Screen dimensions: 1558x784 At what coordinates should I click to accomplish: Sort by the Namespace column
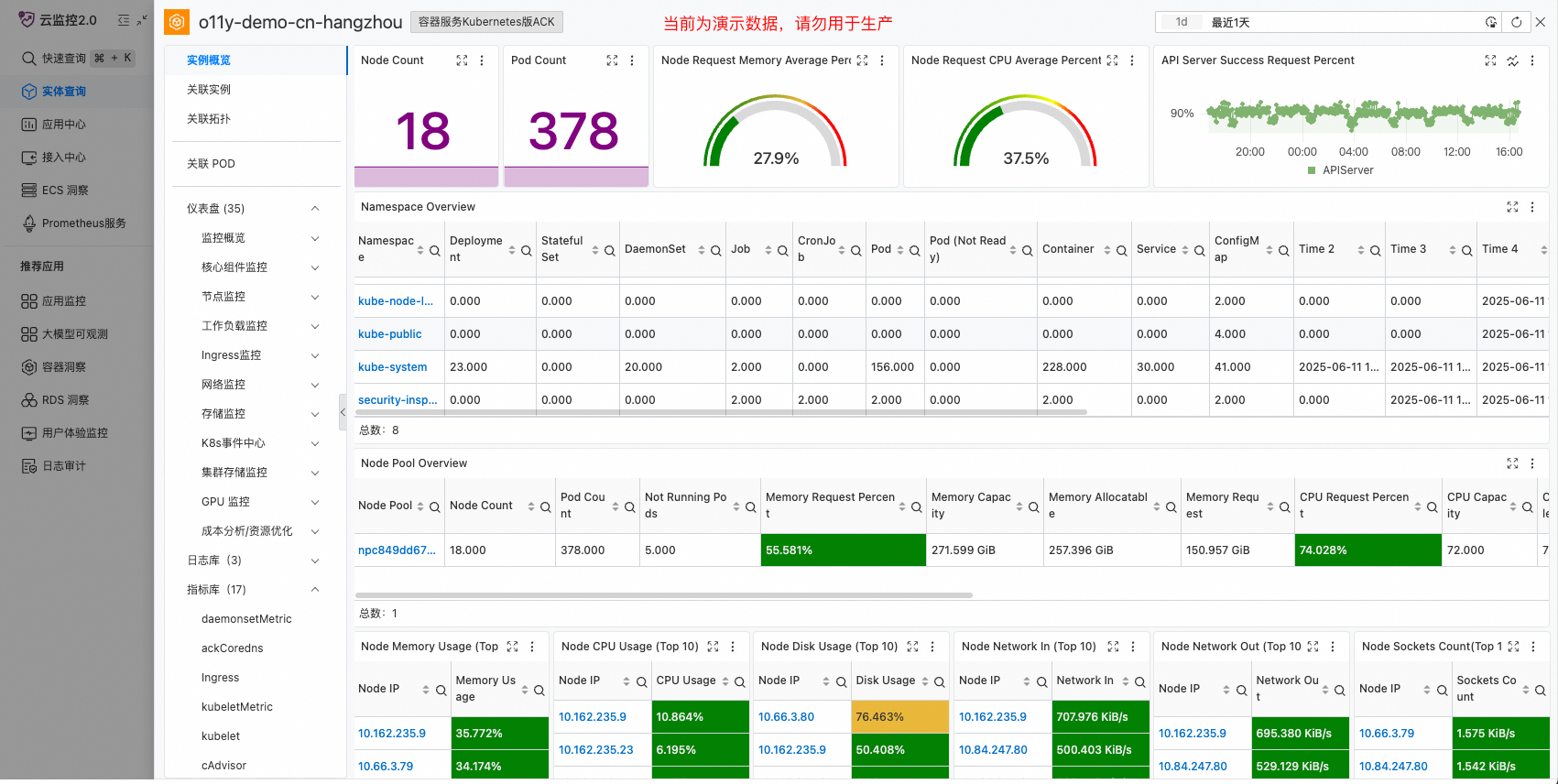click(x=420, y=250)
